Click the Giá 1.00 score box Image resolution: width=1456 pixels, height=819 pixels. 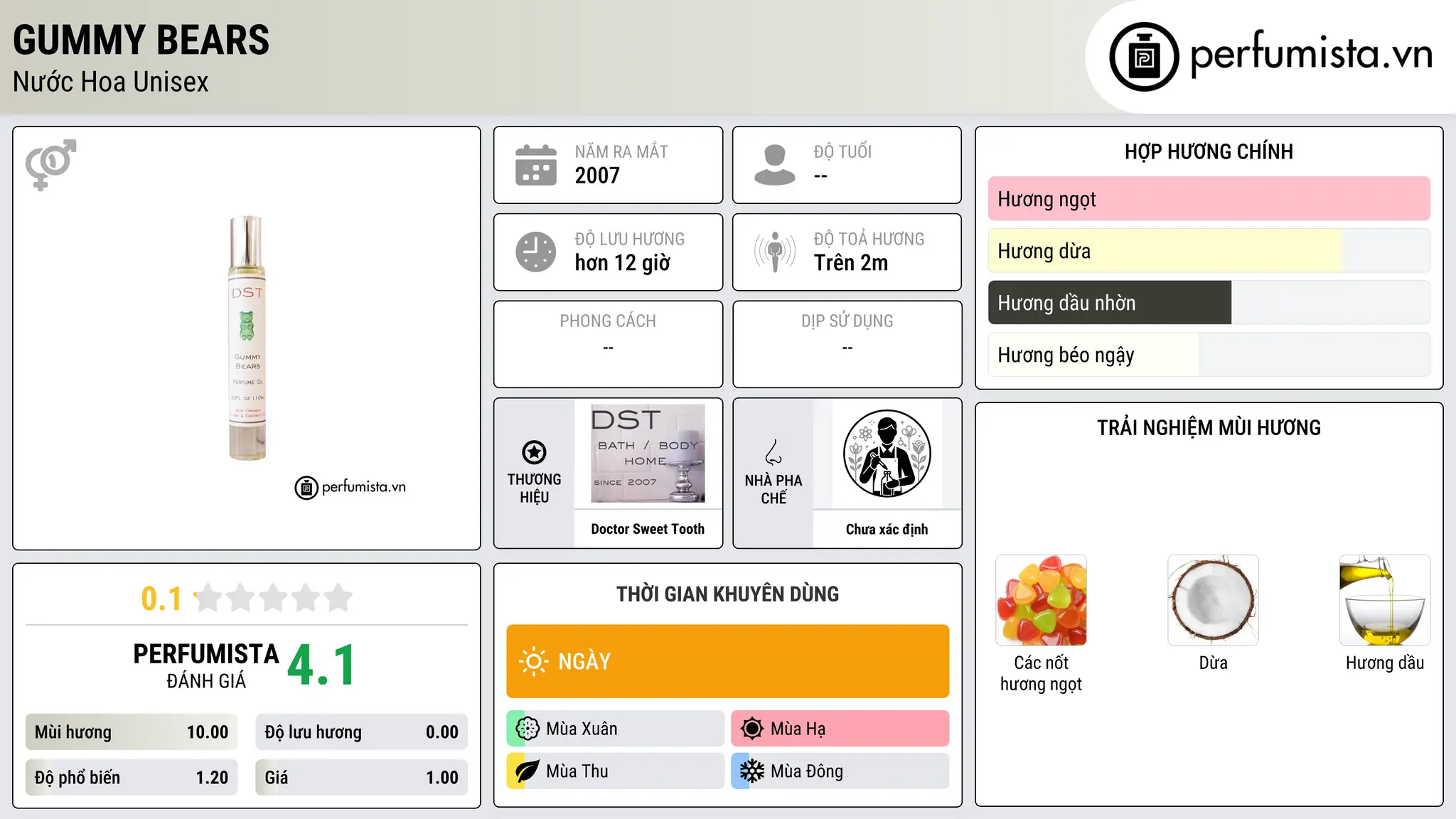361,778
